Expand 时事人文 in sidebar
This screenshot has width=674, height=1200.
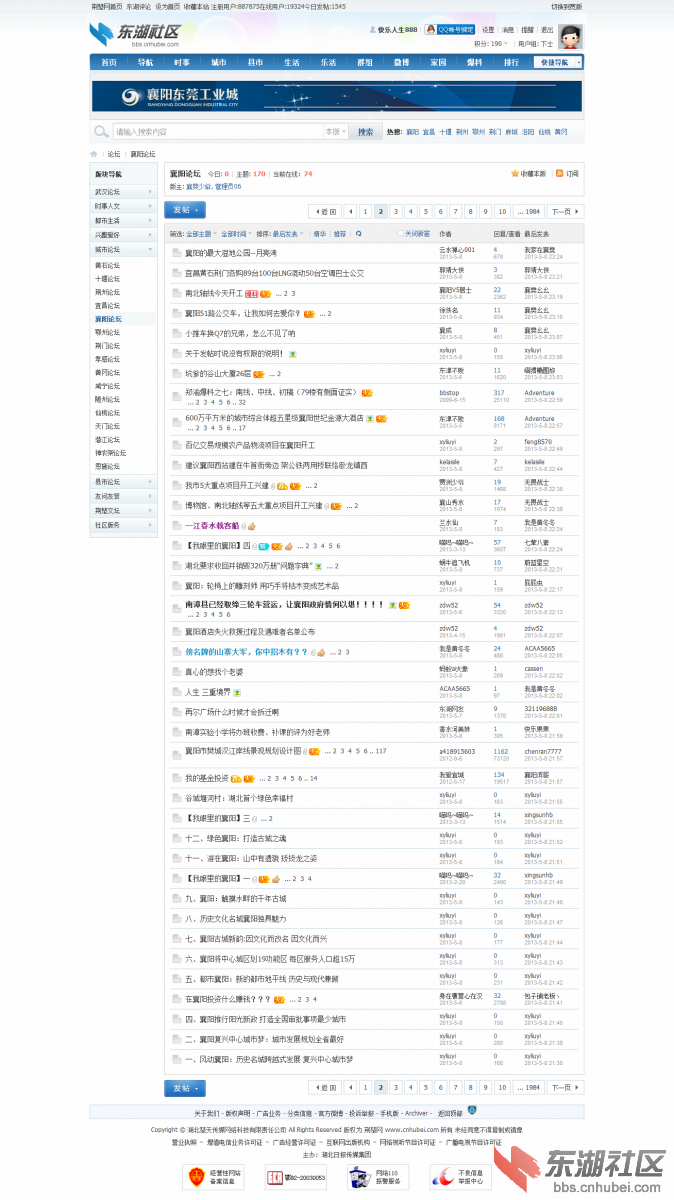click(123, 206)
